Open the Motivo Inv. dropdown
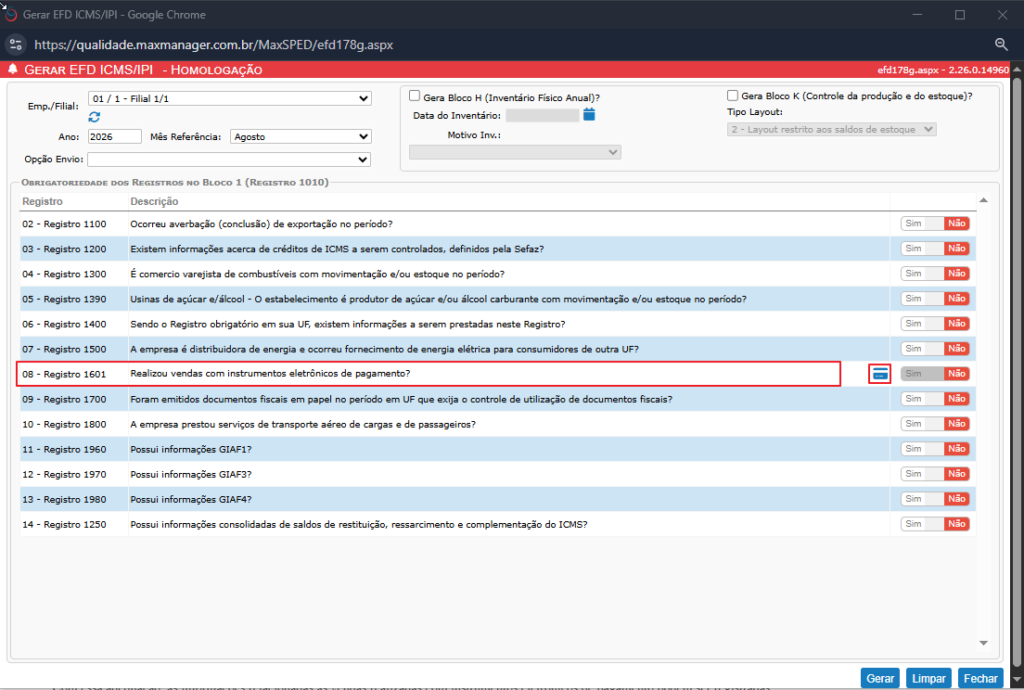Viewport: 1024px width, 690px height. [x=515, y=152]
